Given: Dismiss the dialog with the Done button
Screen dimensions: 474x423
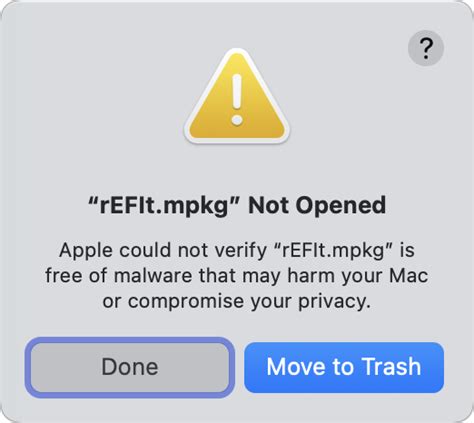Looking at the screenshot, I should [130, 367].
